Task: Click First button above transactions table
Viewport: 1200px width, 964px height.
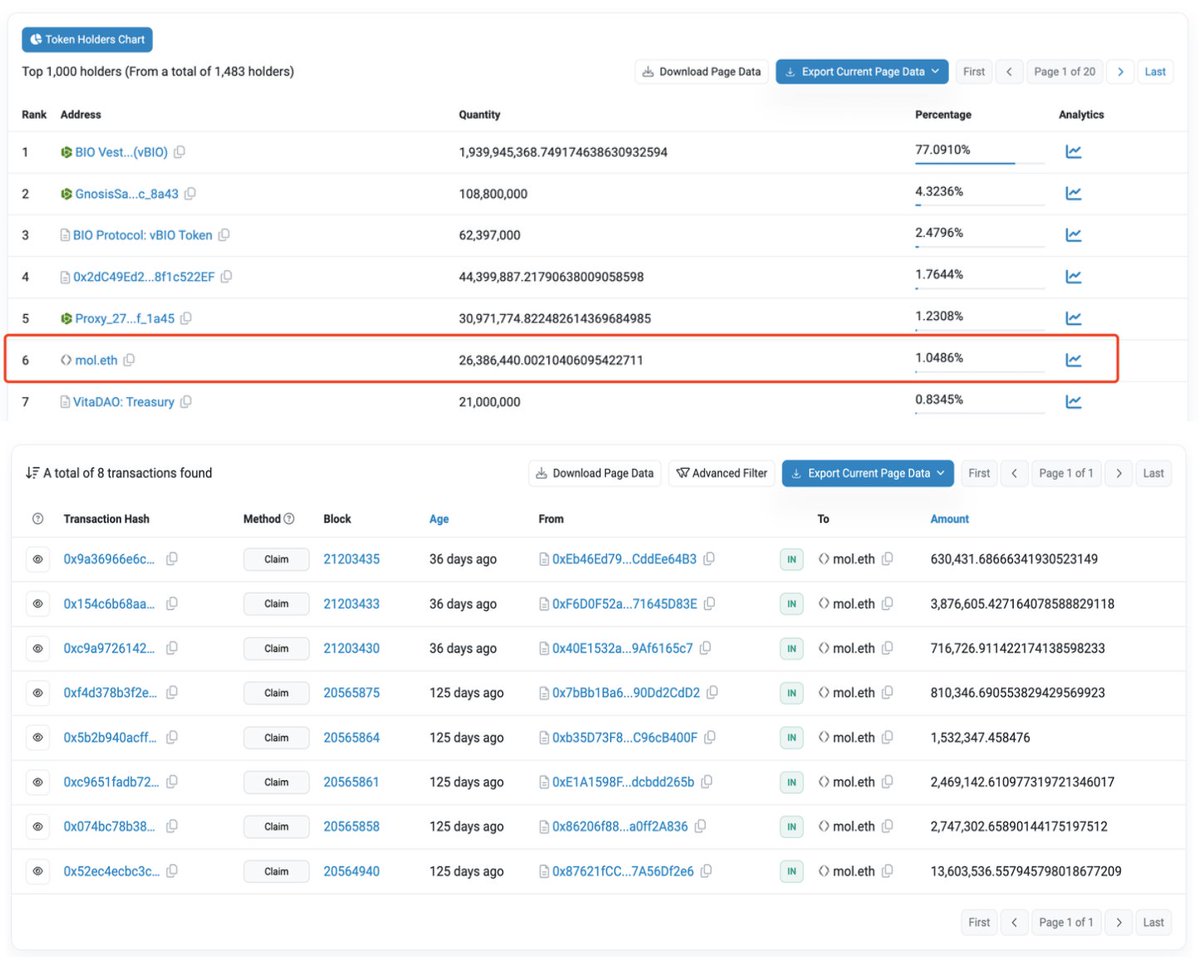Action: point(979,473)
